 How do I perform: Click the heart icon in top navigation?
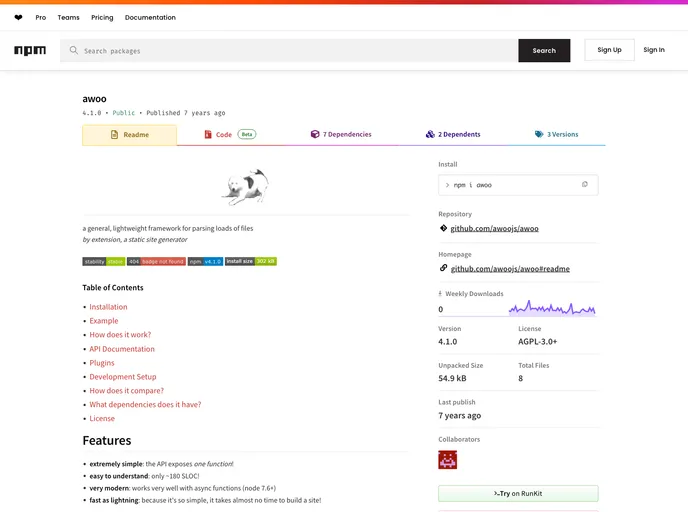point(18,18)
